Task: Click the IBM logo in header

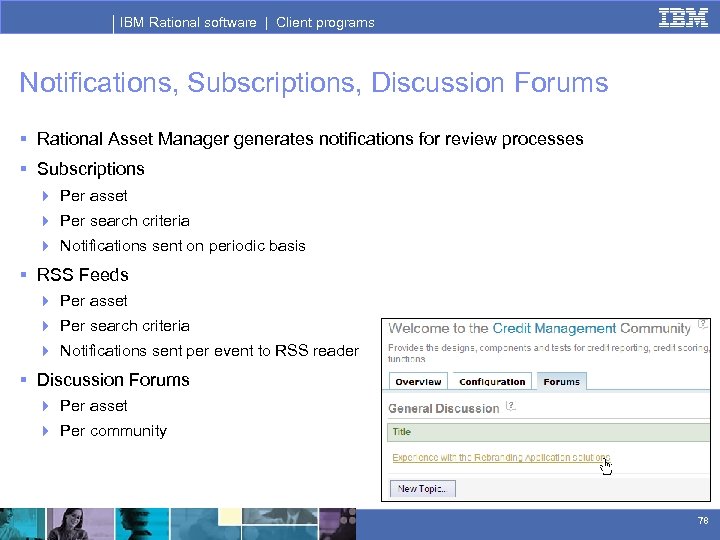Action: (x=683, y=18)
